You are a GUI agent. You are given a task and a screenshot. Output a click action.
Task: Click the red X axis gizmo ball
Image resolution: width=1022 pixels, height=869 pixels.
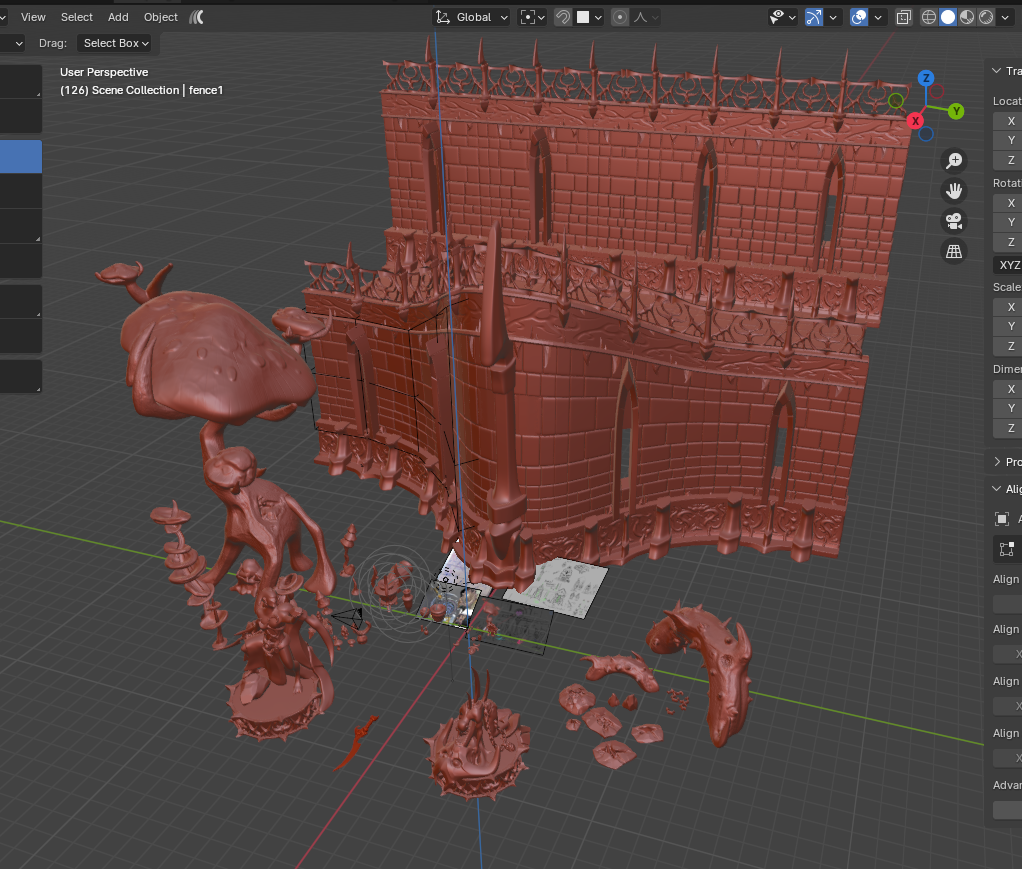click(915, 120)
